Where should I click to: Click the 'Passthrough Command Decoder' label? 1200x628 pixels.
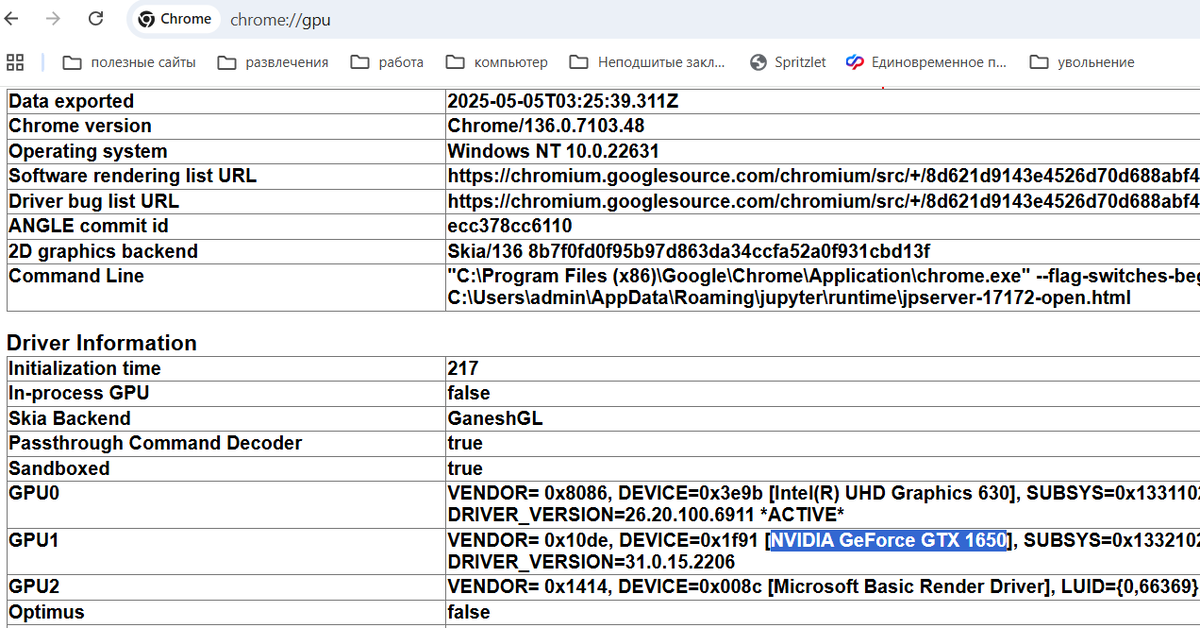(155, 443)
